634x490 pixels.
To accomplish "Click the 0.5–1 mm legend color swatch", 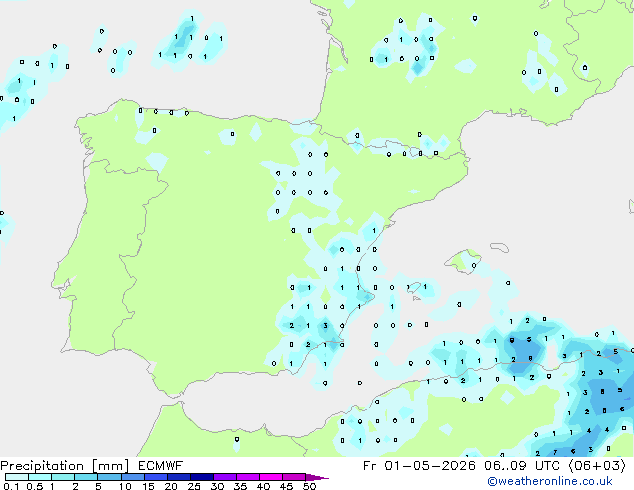I will 40,477.
